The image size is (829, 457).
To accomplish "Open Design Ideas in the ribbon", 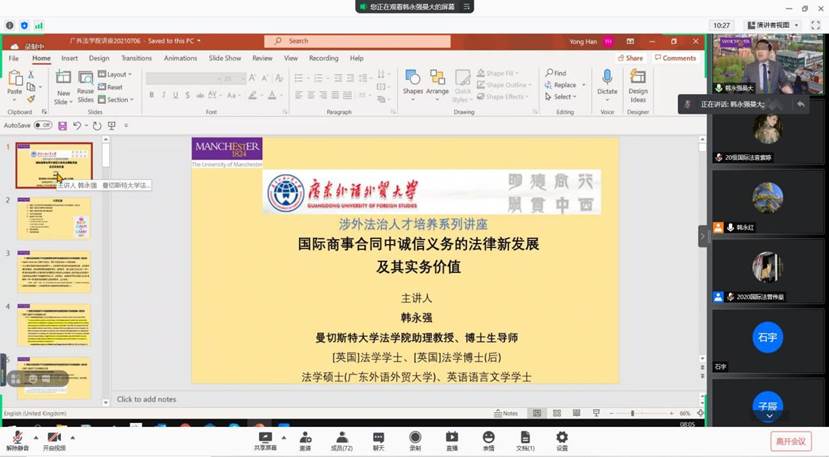I will [638, 84].
